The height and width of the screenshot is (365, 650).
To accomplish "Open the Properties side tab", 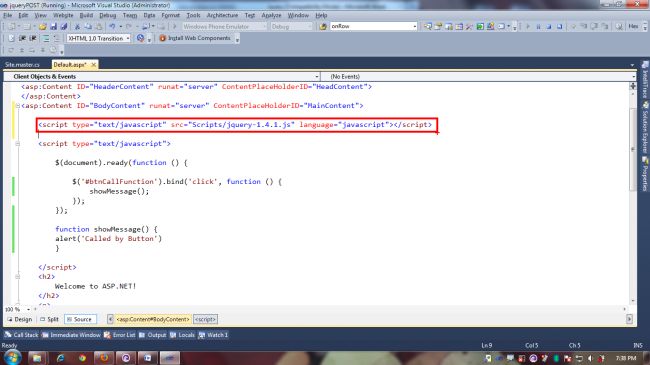I will pyautogui.click(x=645, y=173).
